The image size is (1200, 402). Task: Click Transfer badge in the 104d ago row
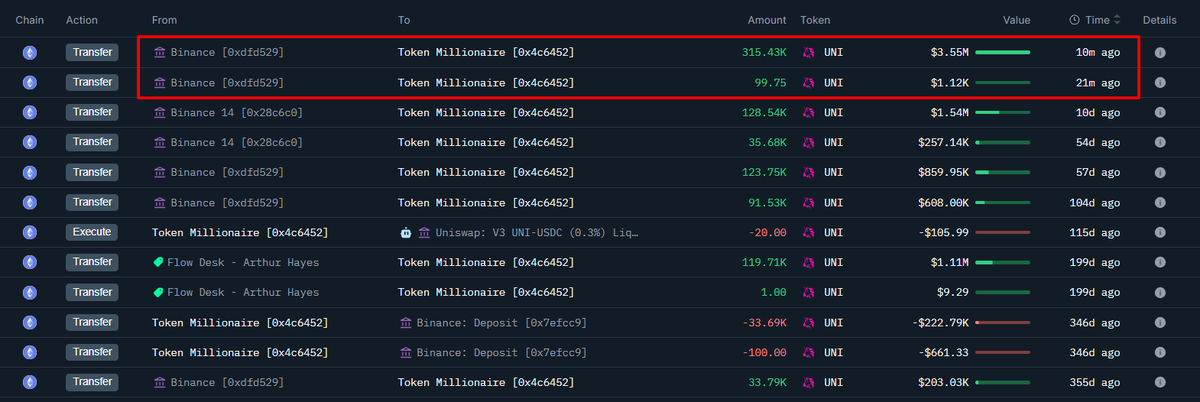[92, 202]
